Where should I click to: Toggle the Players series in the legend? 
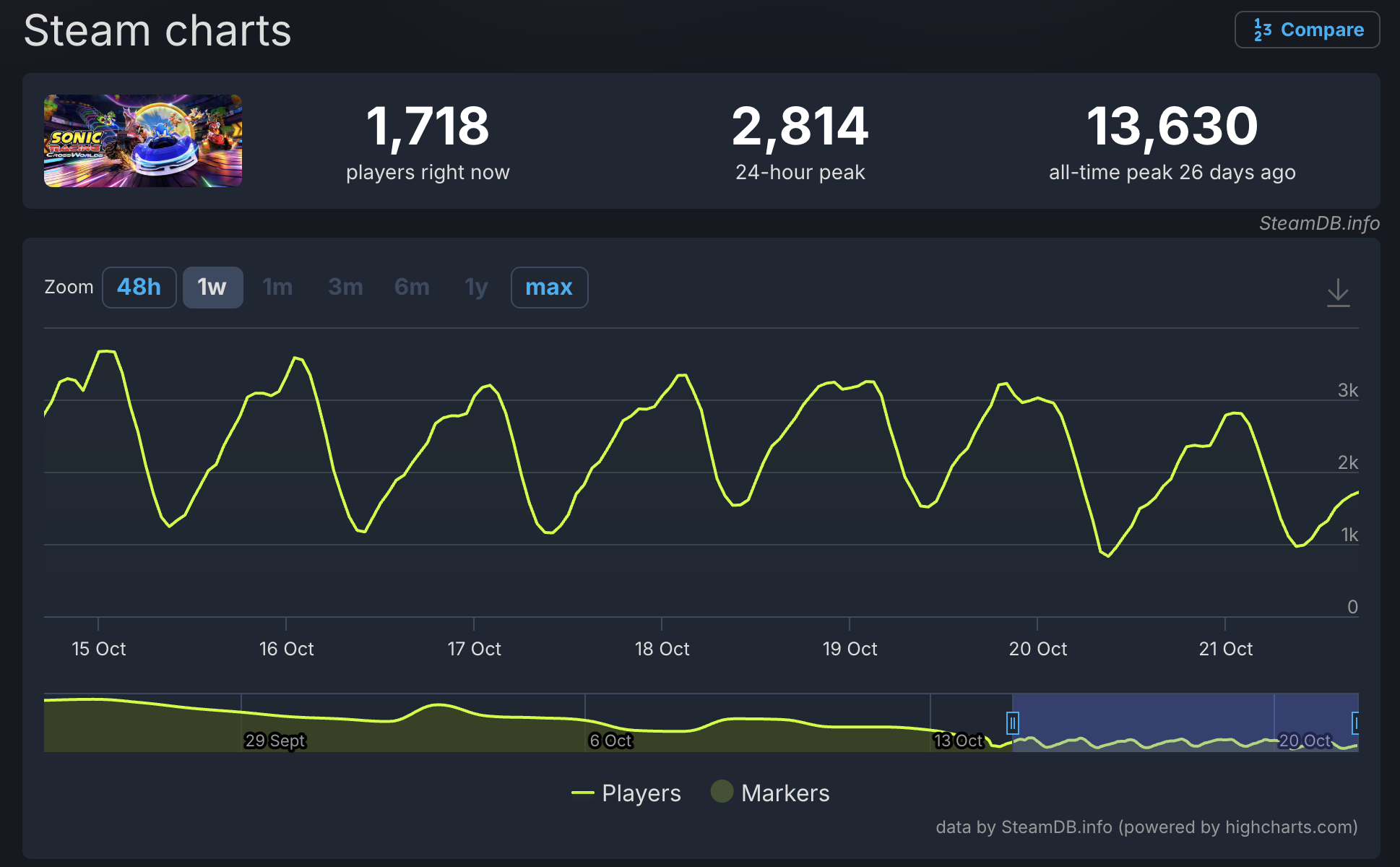pyautogui.click(x=641, y=793)
